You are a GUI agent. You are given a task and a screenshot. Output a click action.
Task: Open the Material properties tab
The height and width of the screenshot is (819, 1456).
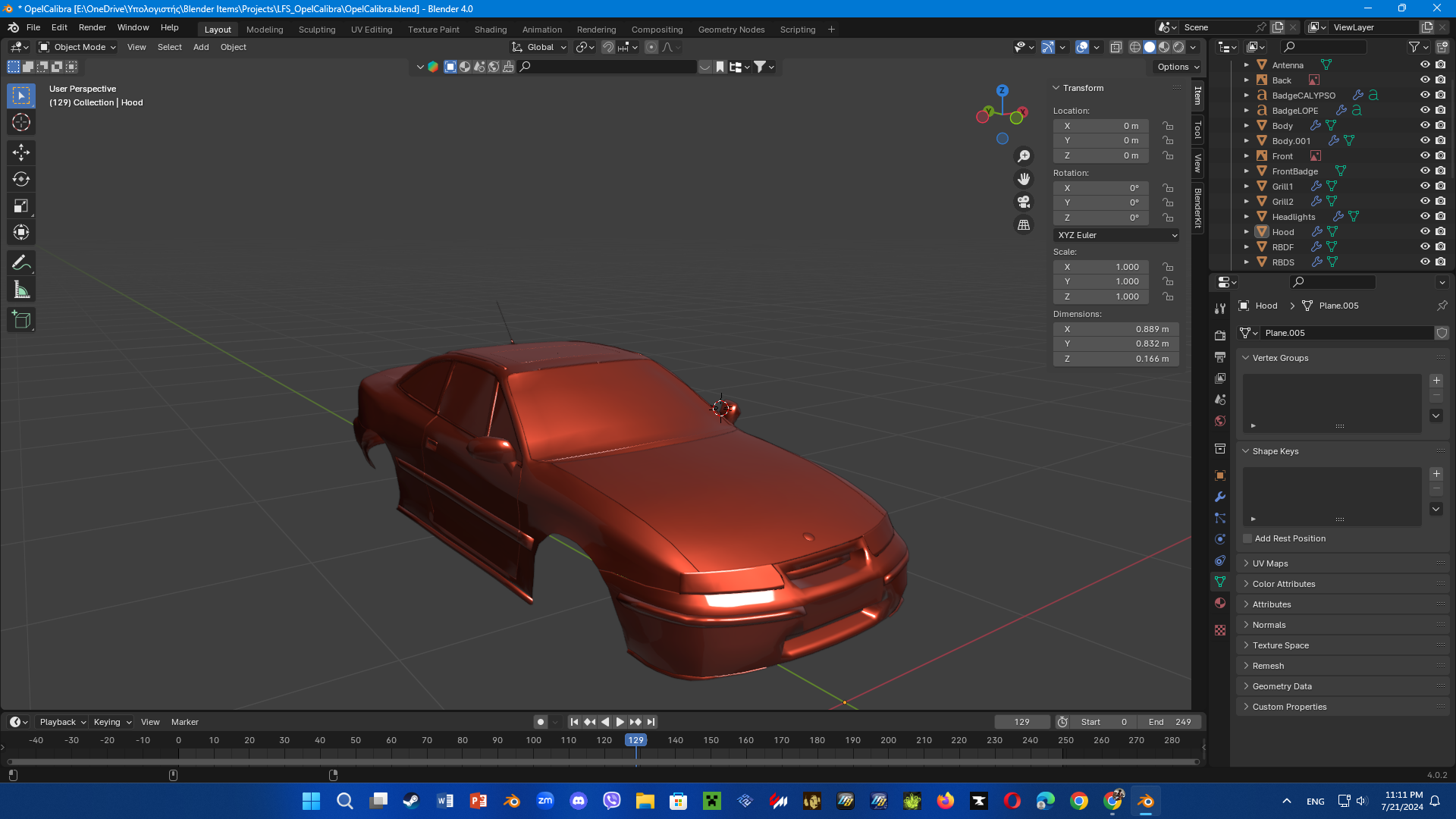(1220, 603)
